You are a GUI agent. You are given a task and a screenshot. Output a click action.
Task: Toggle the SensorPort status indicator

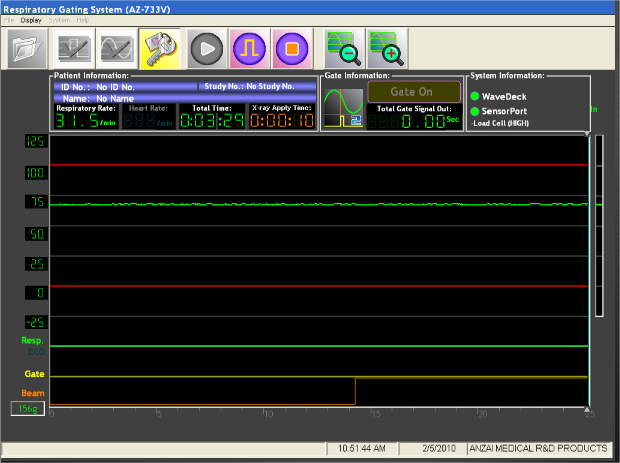(474, 110)
